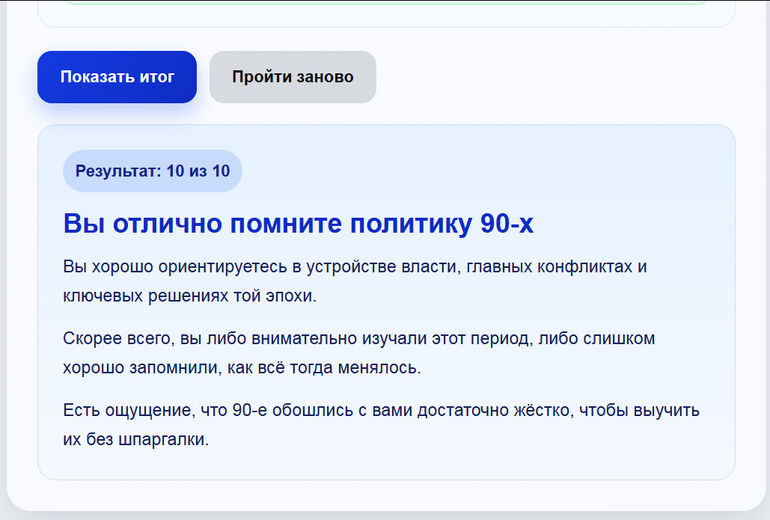Click the paragraph starting Скорее всего
Viewport: 770px width, 520px height.
(x=359, y=353)
